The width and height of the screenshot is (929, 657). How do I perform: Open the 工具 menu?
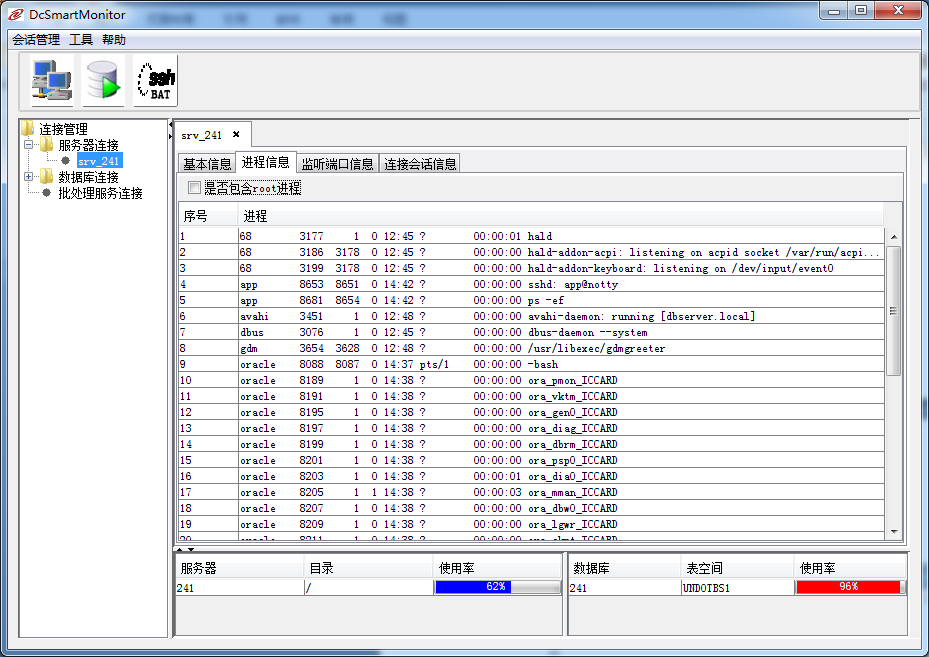(81, 40)
